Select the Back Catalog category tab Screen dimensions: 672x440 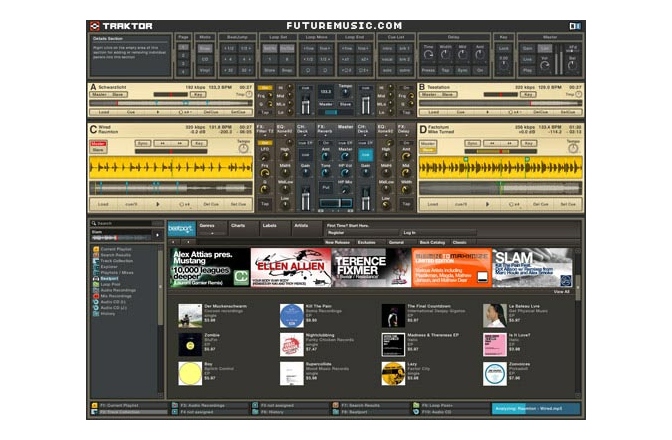432,242
